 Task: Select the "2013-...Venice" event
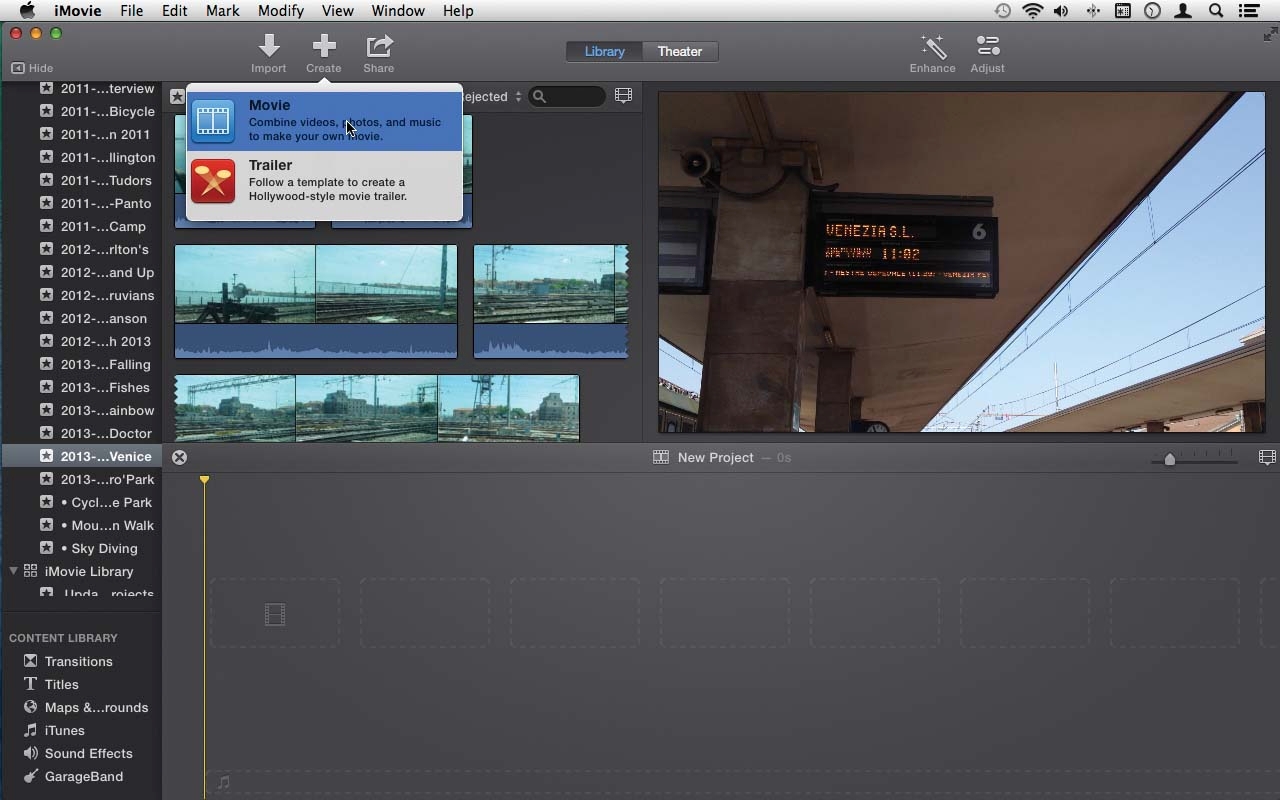click(81, 456)
